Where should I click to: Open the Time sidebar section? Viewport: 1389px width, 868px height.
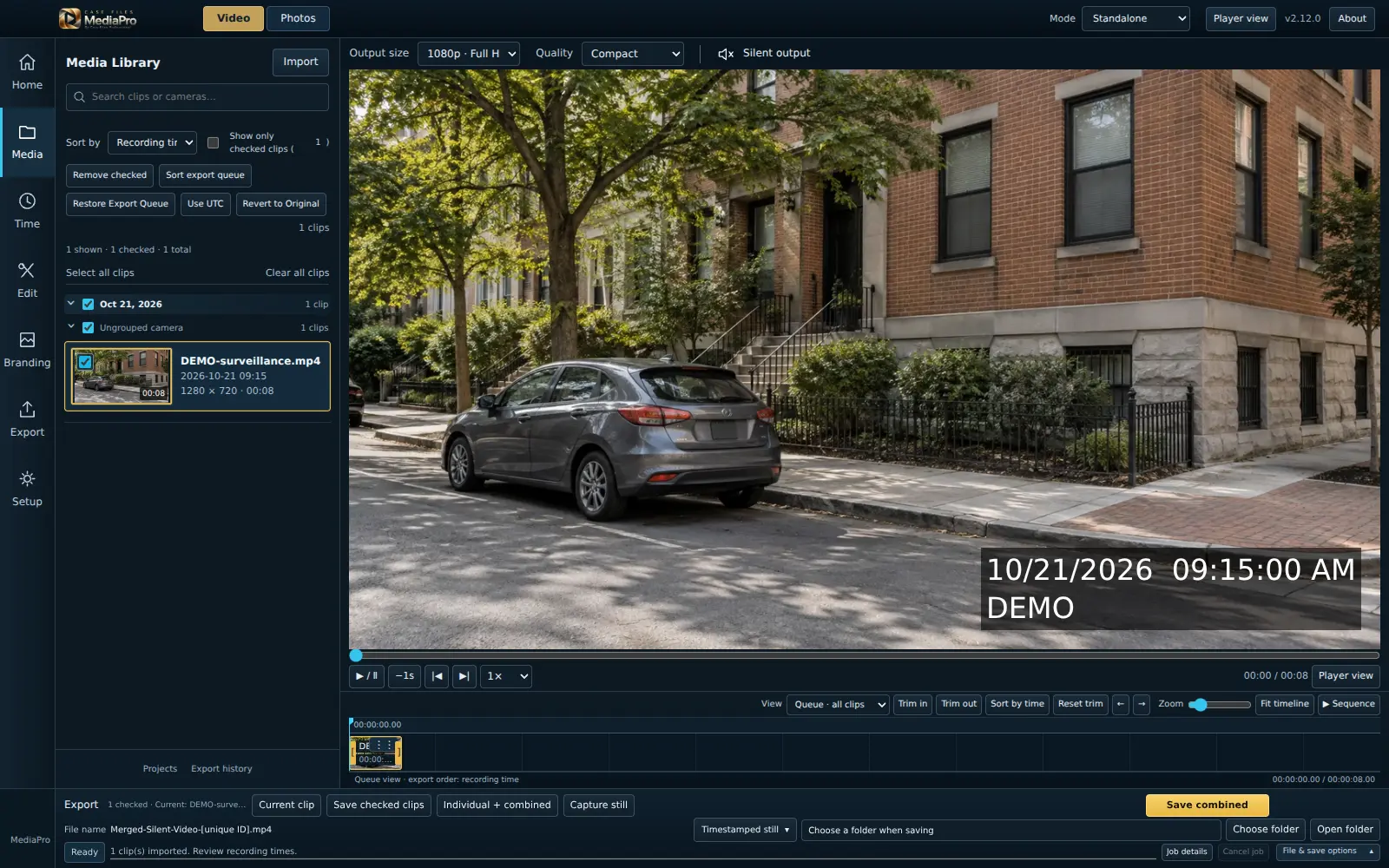click(x=27, y=212)
